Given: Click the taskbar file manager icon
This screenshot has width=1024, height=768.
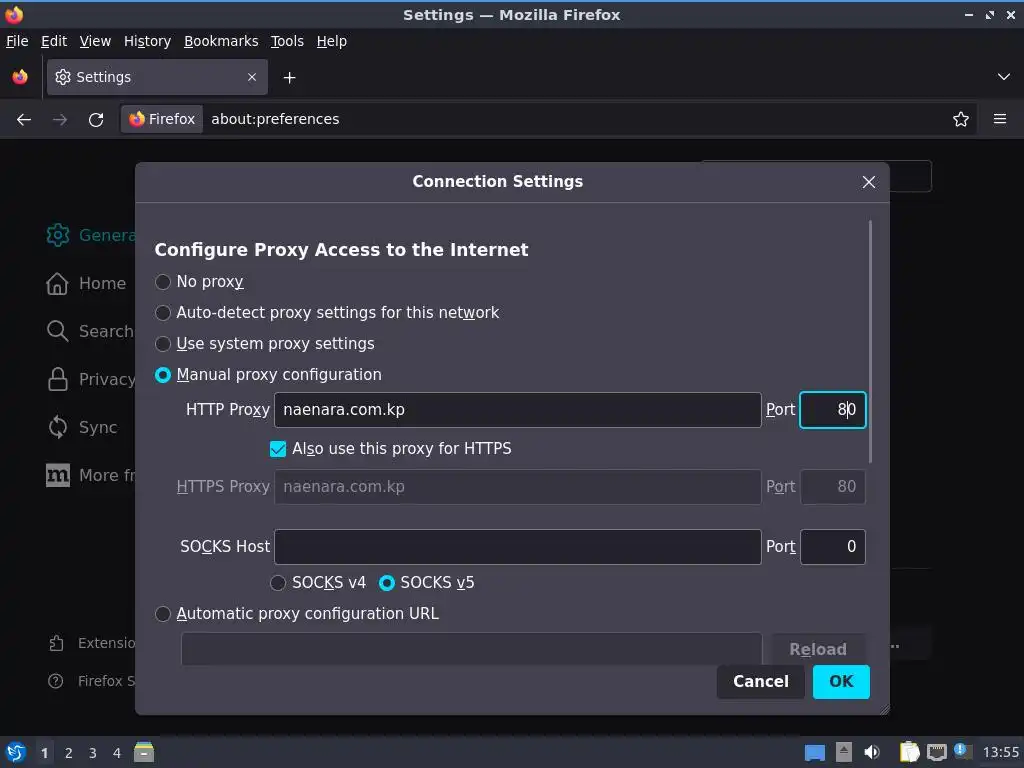Looking at the screenshot, I should [144, 752].
